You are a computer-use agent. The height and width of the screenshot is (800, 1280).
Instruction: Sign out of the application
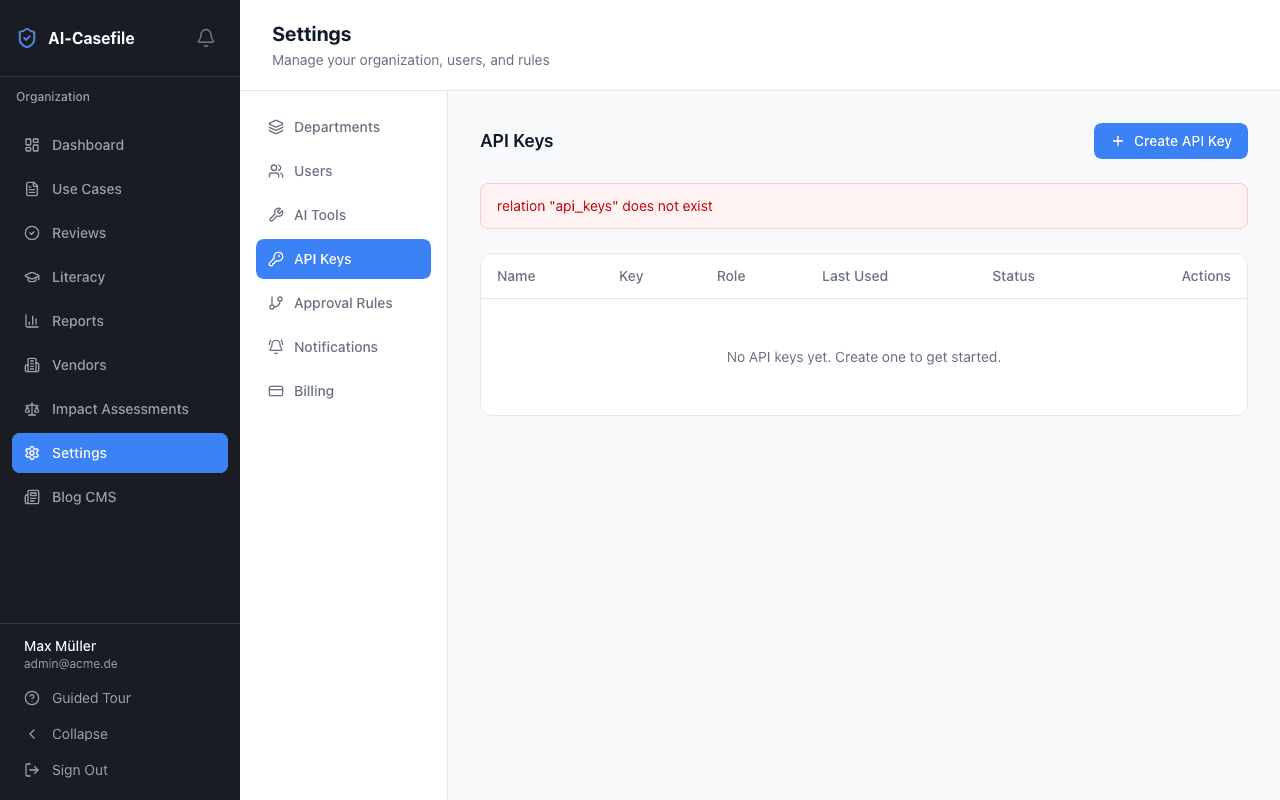80,770
